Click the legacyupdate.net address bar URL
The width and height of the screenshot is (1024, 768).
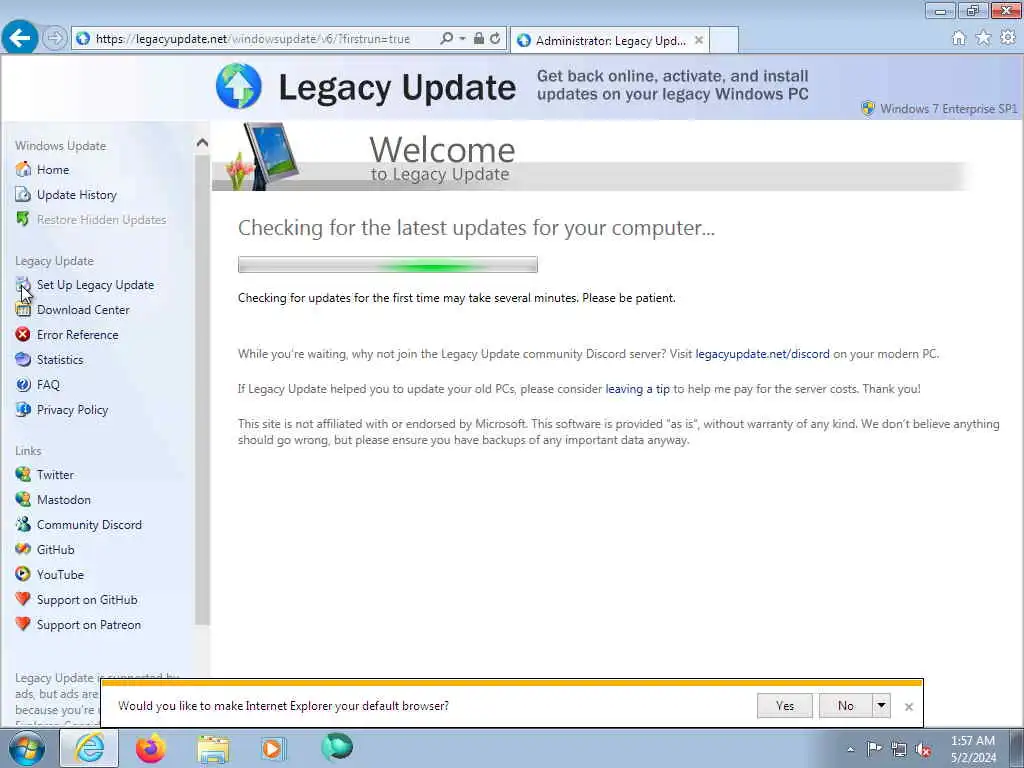click(x=253, y=39)
